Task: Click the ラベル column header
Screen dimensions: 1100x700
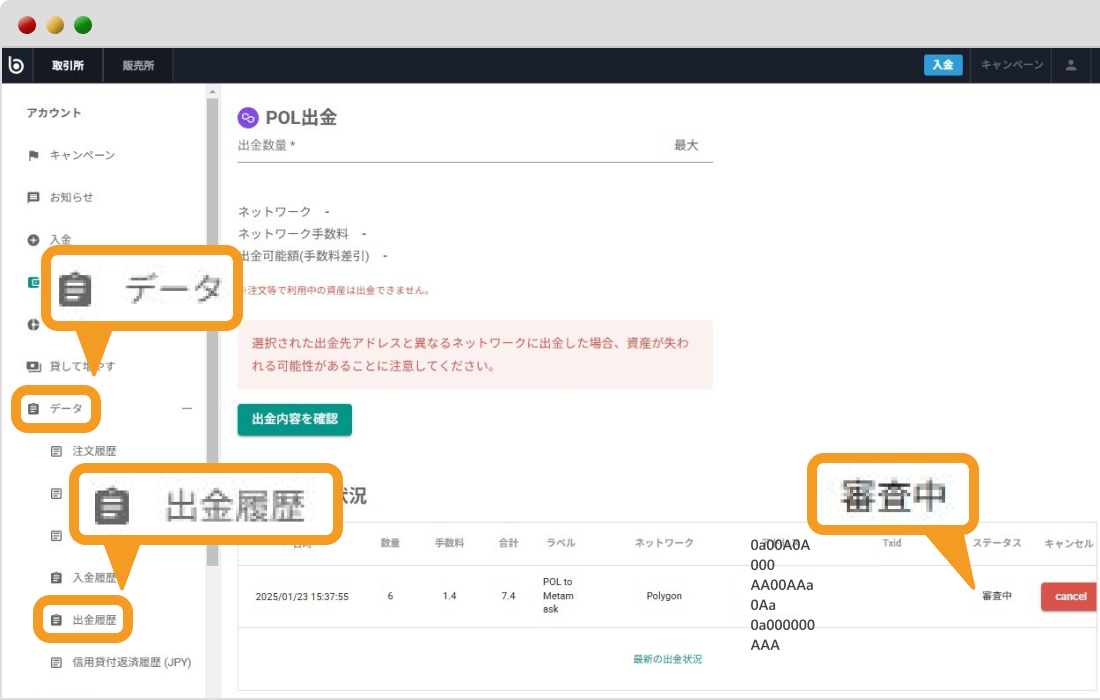Action: point(561,543)
